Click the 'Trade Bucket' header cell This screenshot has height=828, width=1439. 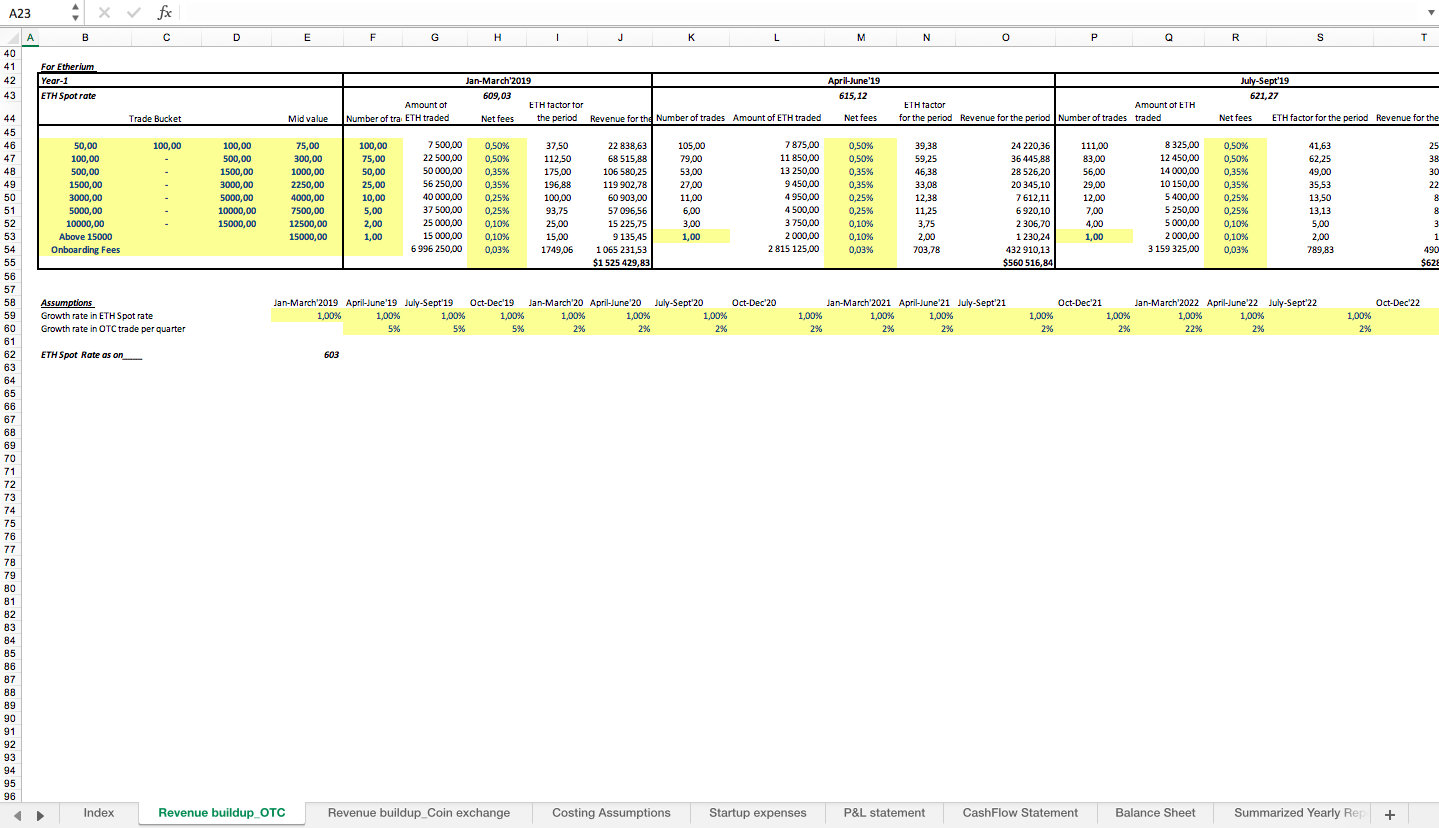click(155, 118)
